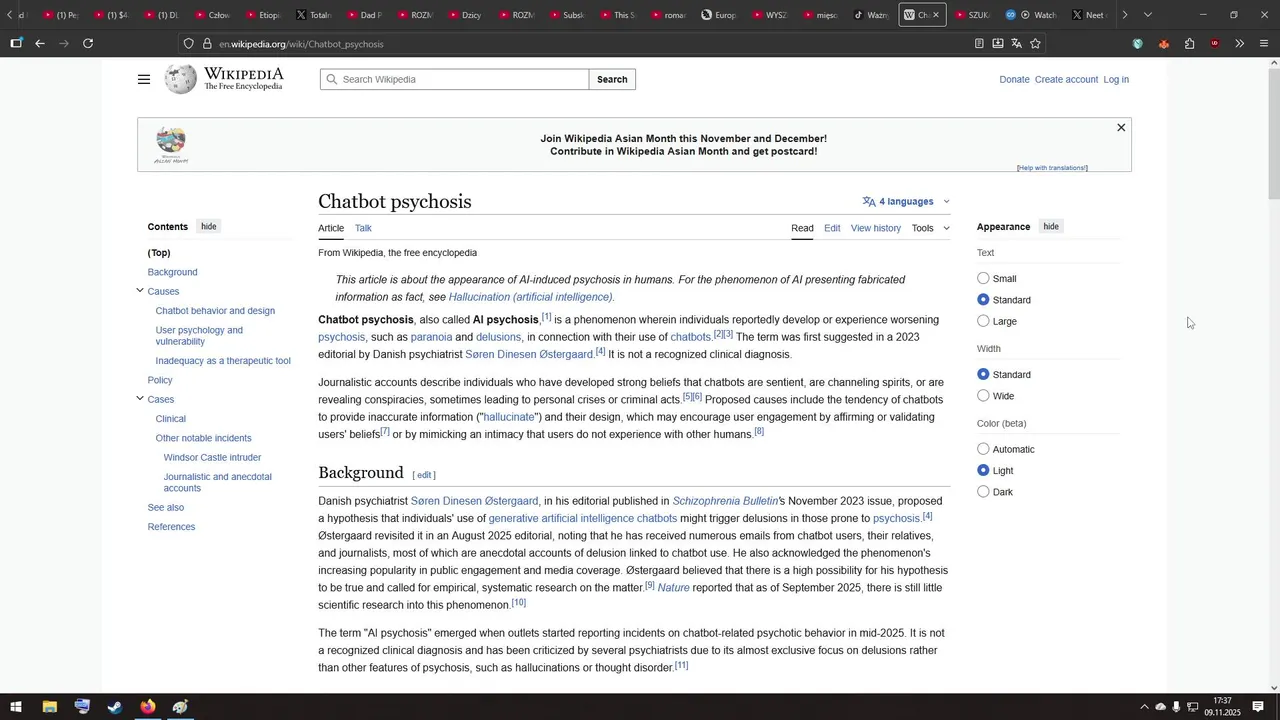Click the edit link beside Background heading

tap(424, 475)
